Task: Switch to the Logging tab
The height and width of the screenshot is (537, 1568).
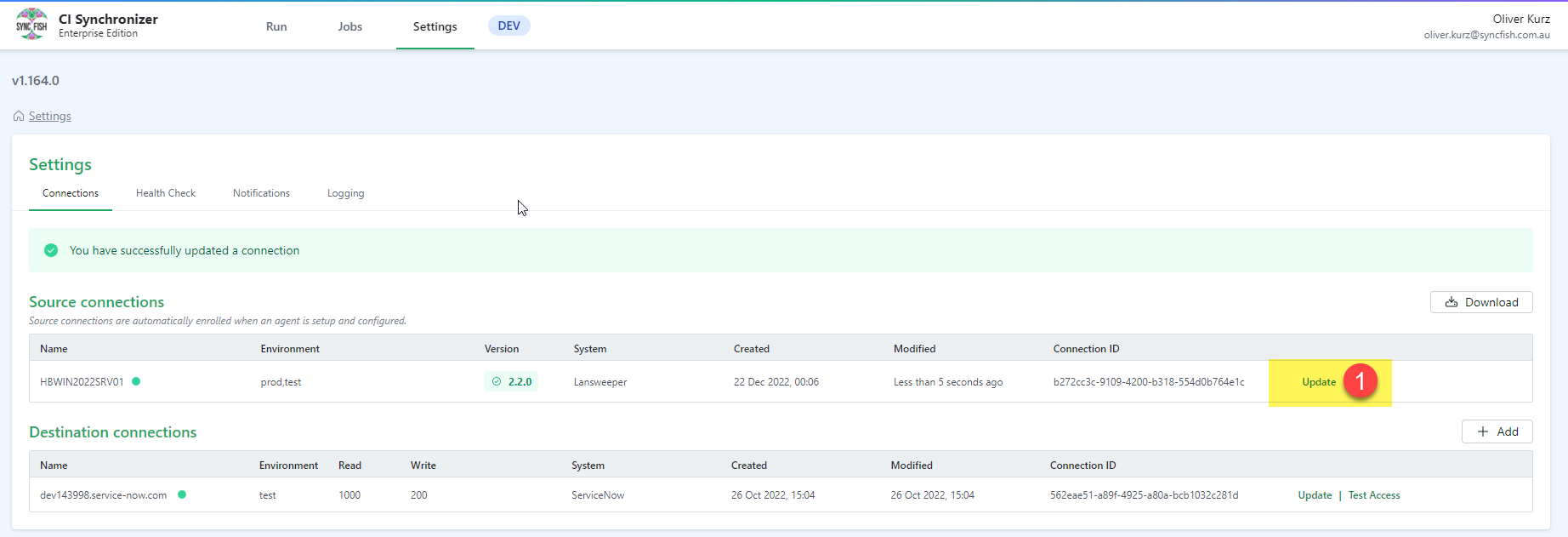Action: [x=345, y=193]
